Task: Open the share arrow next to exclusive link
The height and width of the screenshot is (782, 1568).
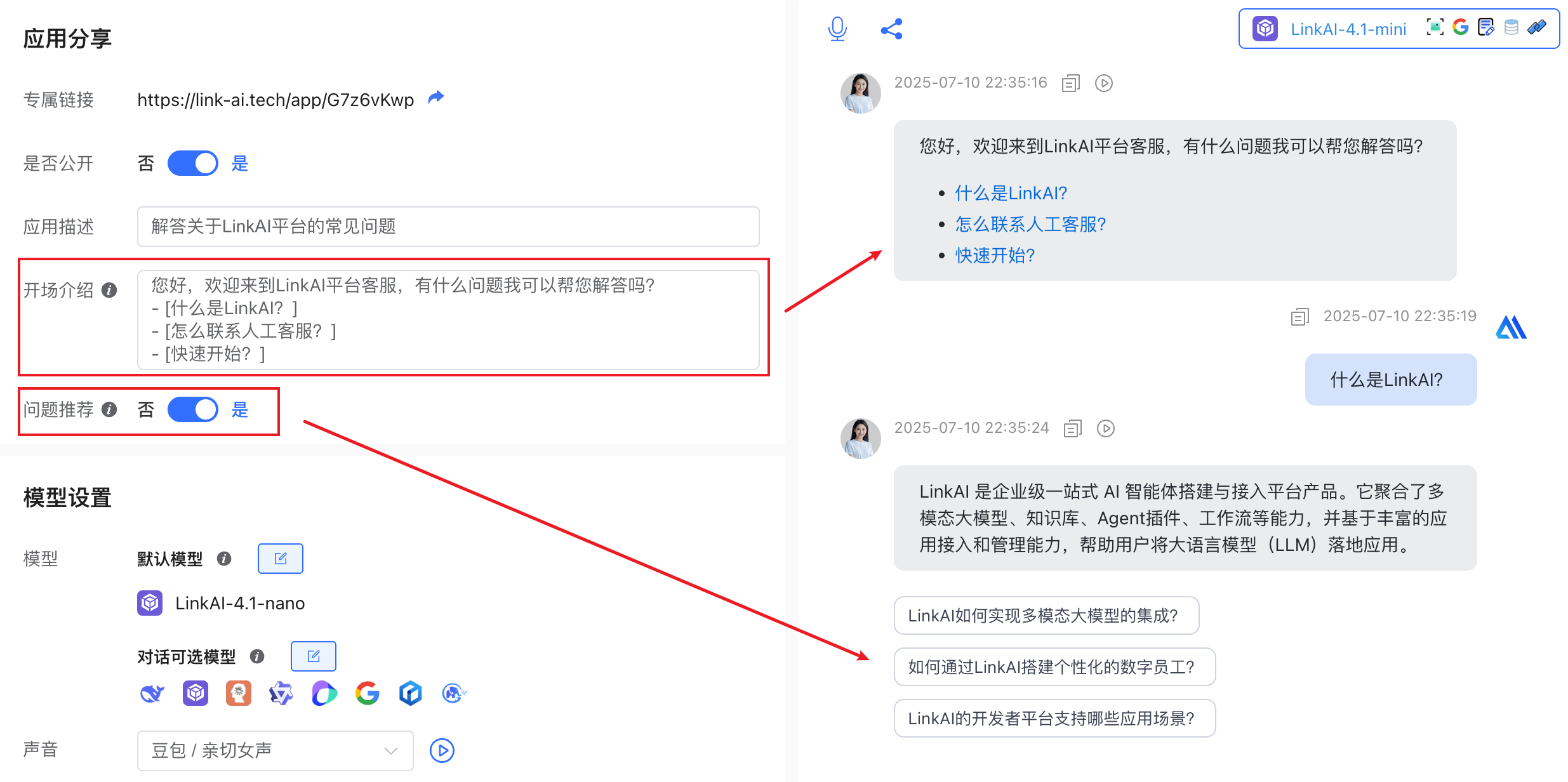Action: click(x=436, y=98)
